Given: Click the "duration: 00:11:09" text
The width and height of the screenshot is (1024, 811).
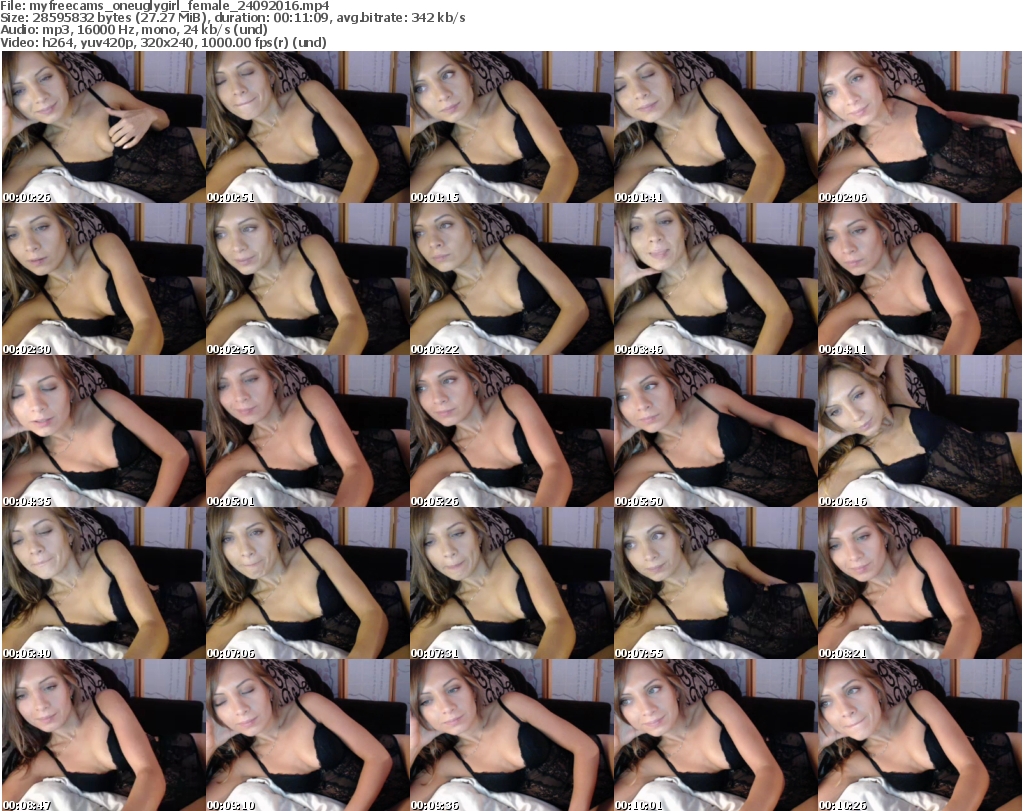Looking at the screenshot, I should click(272, 18).
